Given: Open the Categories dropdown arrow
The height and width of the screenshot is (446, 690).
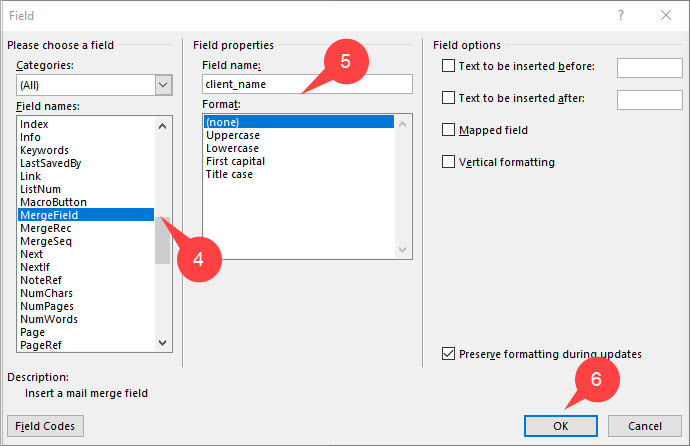Looking at the screenshot, I should [163, 85].
